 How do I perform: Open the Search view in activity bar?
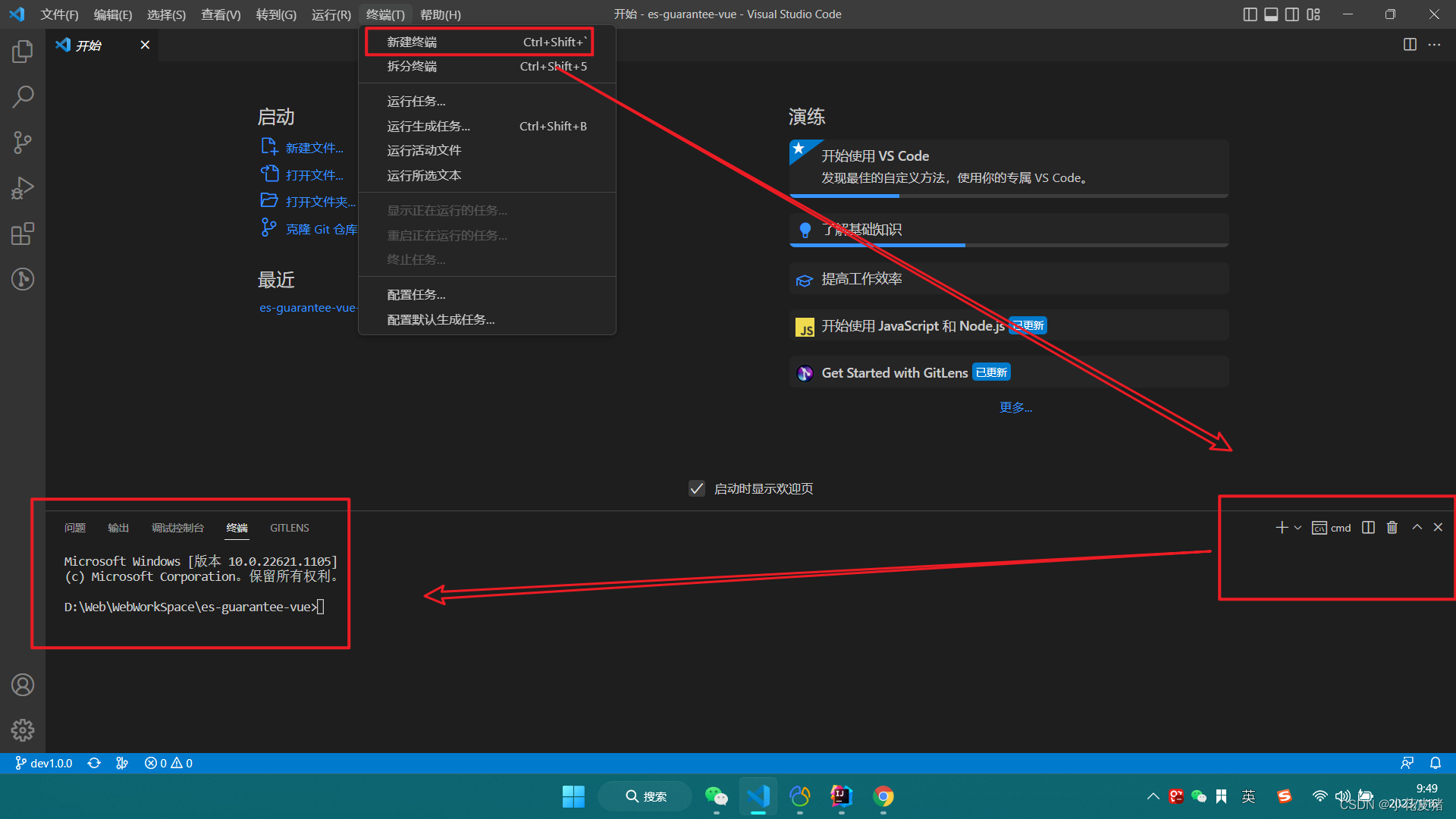[x=23, y=97]
